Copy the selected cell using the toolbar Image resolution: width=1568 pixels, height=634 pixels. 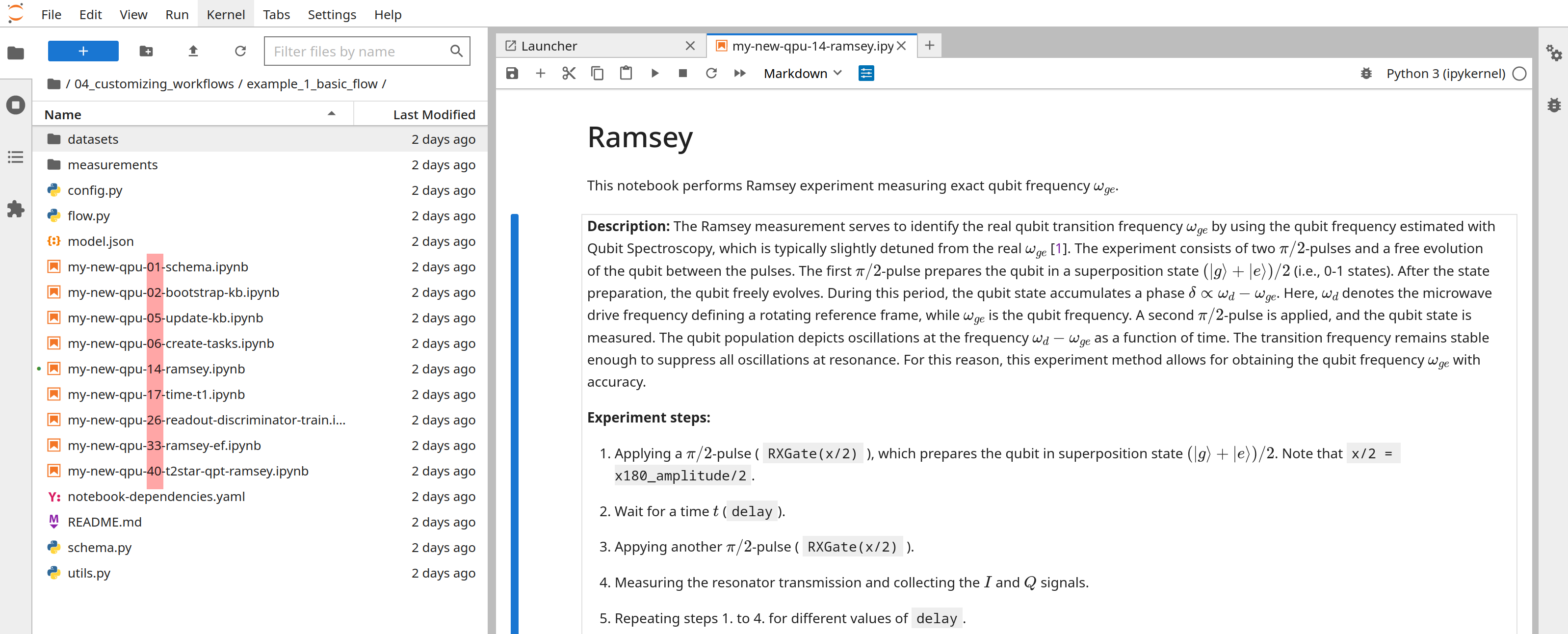pyautogui.click(x=597, y=73)
